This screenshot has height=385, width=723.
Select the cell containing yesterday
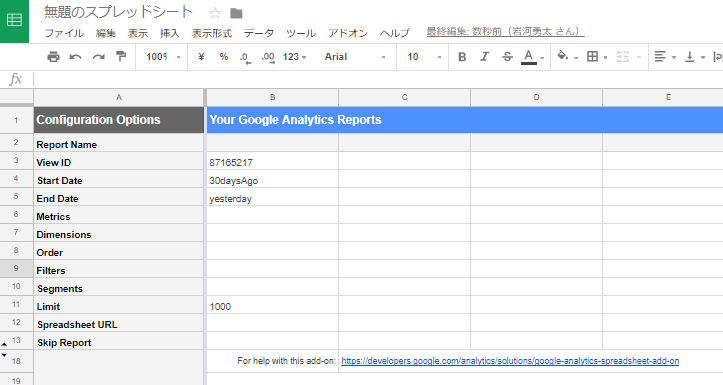[x=273, y=198]
